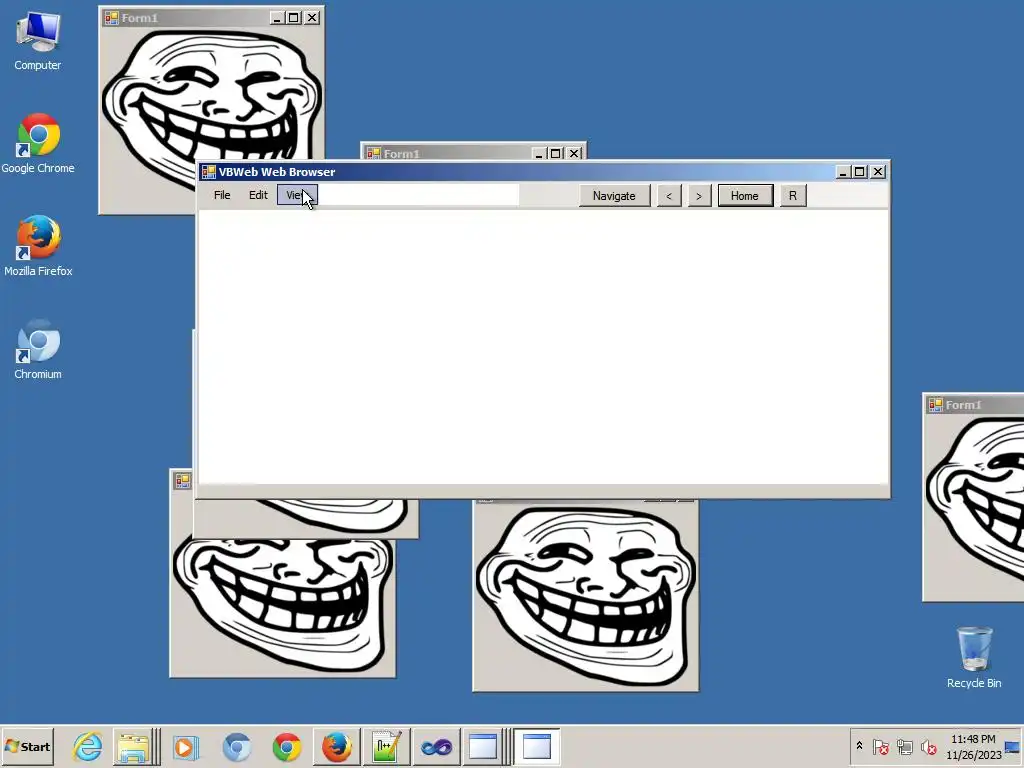Switch to the first Form window taskbar button
The width and height of the screenshot is (1024, 768).
pos(483,746)
